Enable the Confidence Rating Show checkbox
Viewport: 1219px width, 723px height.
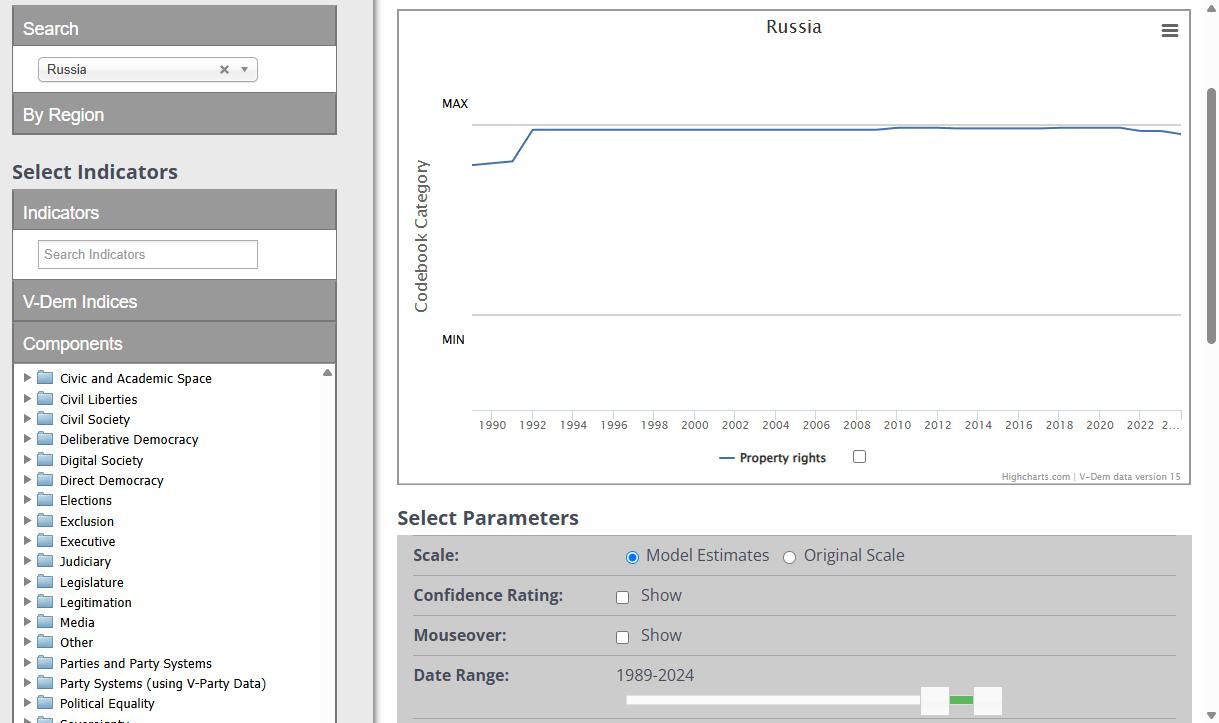pyautogui.click(x=622, y=597)
